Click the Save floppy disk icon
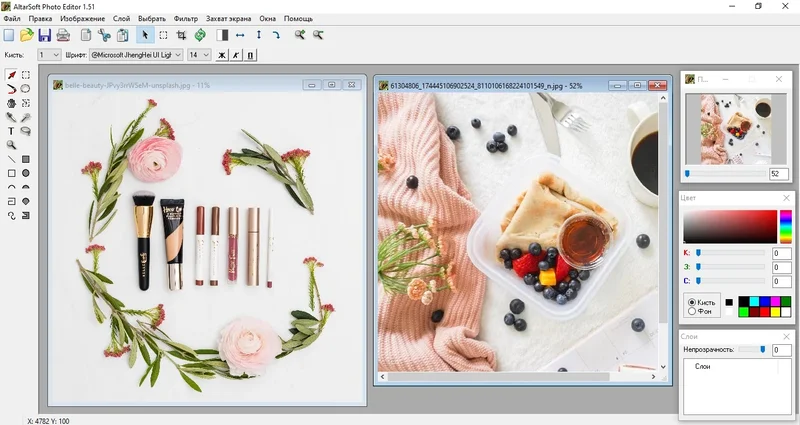The image size is (800, 425). pos(44,35)
